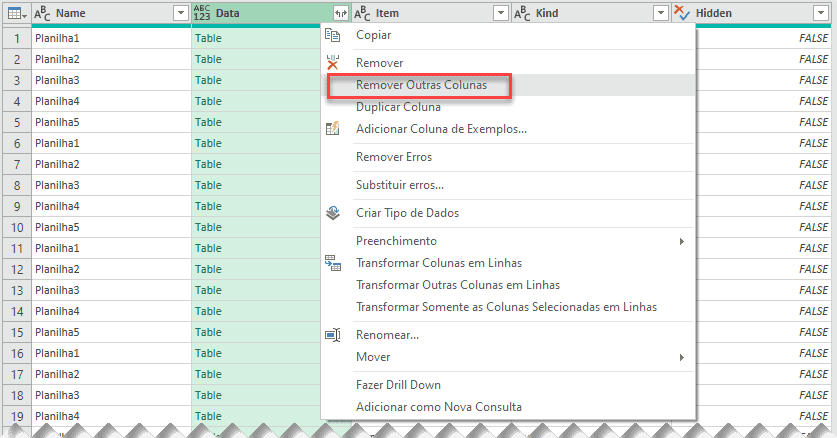Click Planilha2 cell in row 2
Screen dimensions: 837x438
click(x=111, y=59)
